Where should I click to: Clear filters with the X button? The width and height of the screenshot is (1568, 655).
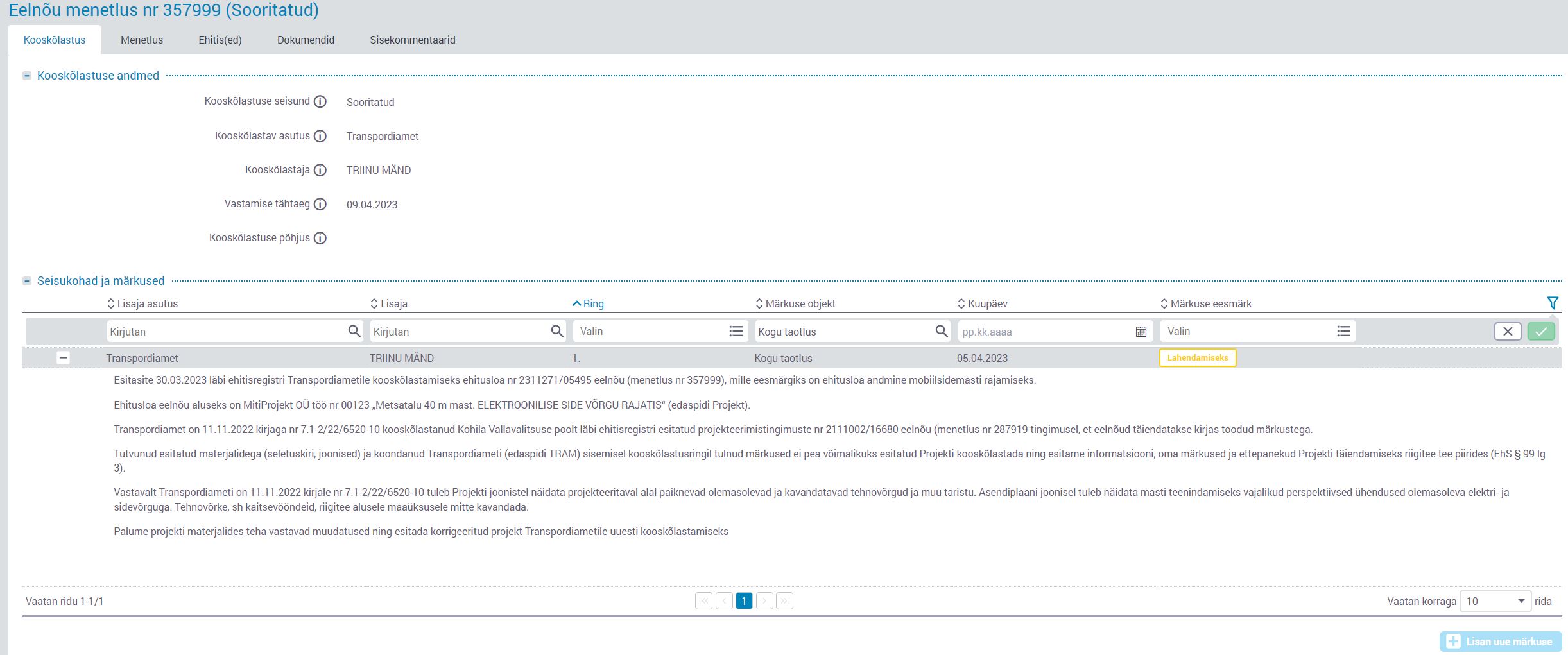click(x=1507, y=331)
